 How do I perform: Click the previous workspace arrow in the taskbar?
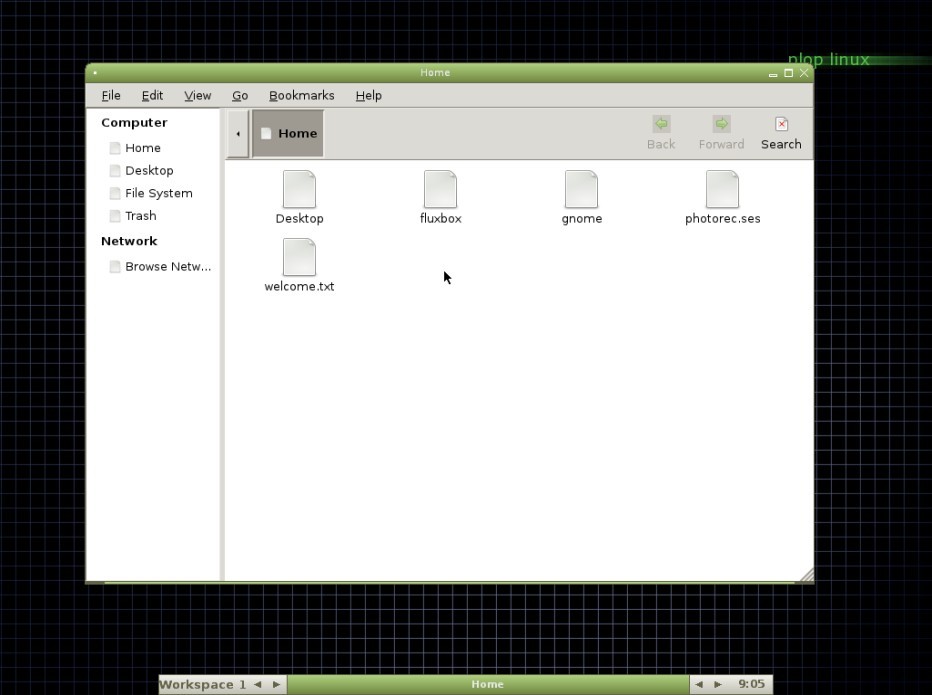click(x=257, y=684)
